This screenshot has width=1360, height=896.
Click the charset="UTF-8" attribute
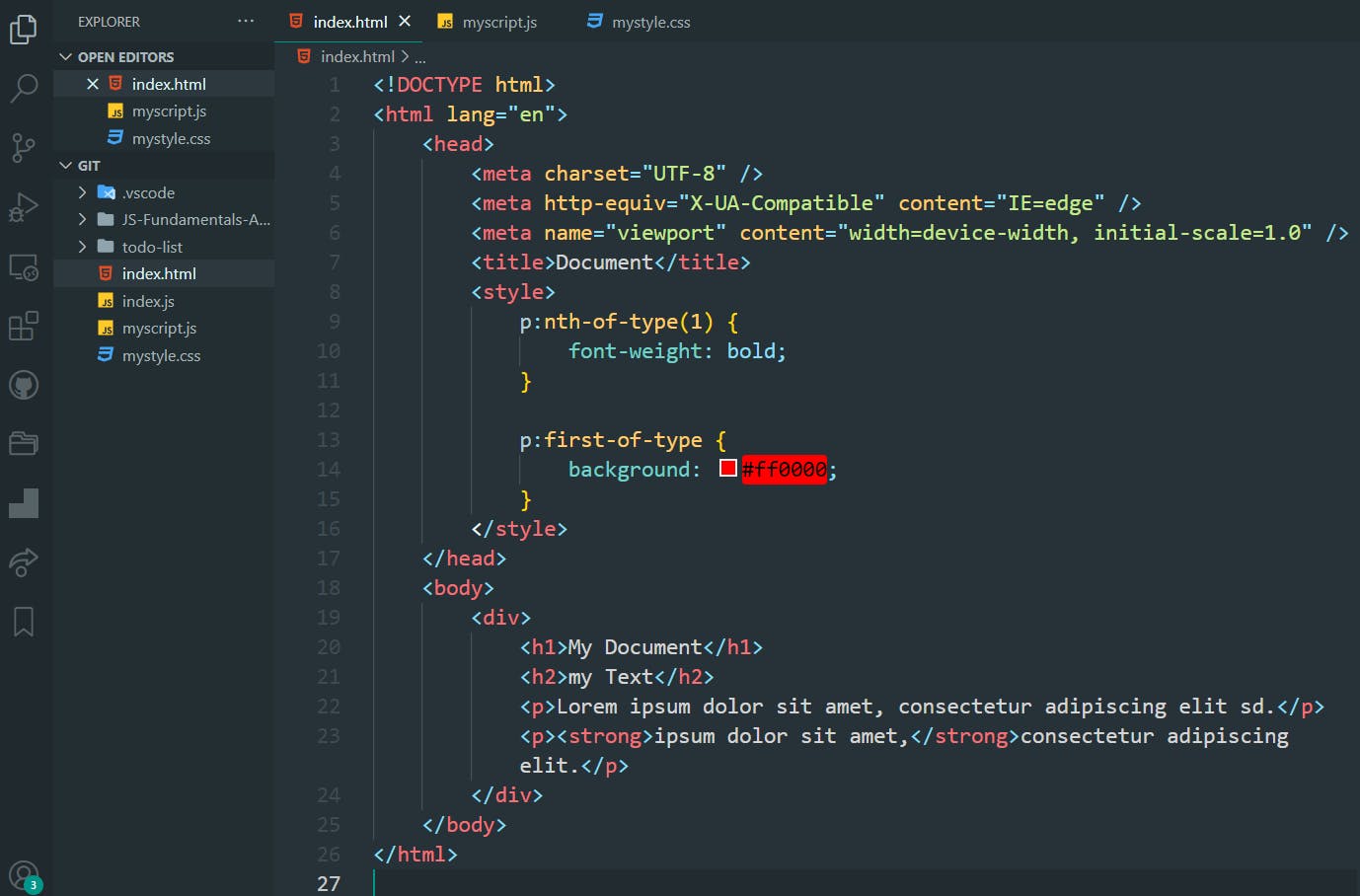click(636, 174)
